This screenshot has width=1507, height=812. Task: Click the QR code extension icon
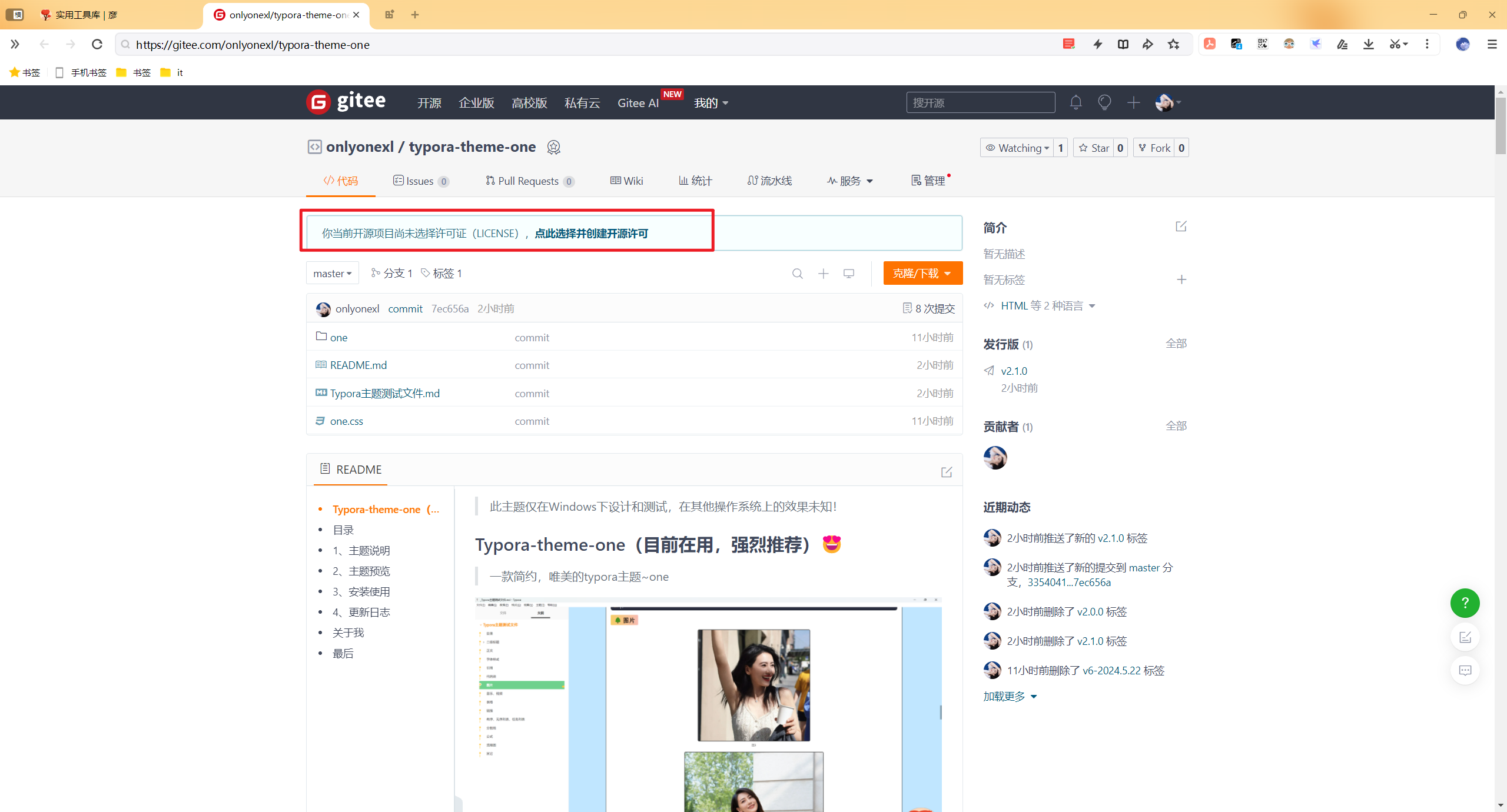point(1262,44)
